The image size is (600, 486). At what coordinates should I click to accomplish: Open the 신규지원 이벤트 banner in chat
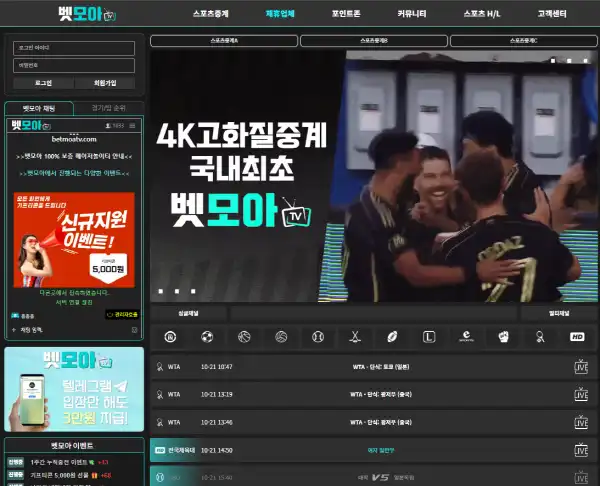pos(74,240)
